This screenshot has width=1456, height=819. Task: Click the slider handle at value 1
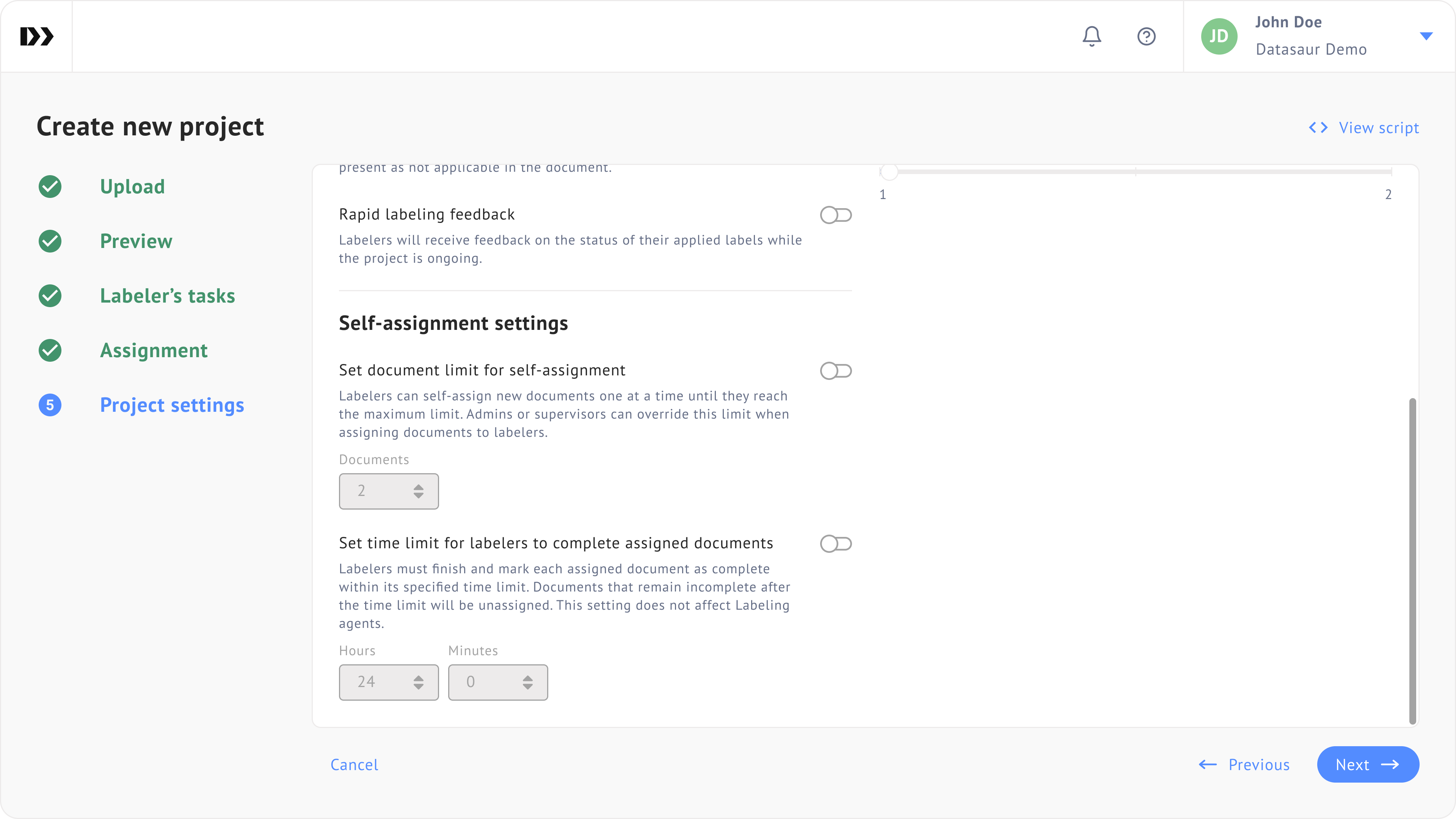point(889,171)
